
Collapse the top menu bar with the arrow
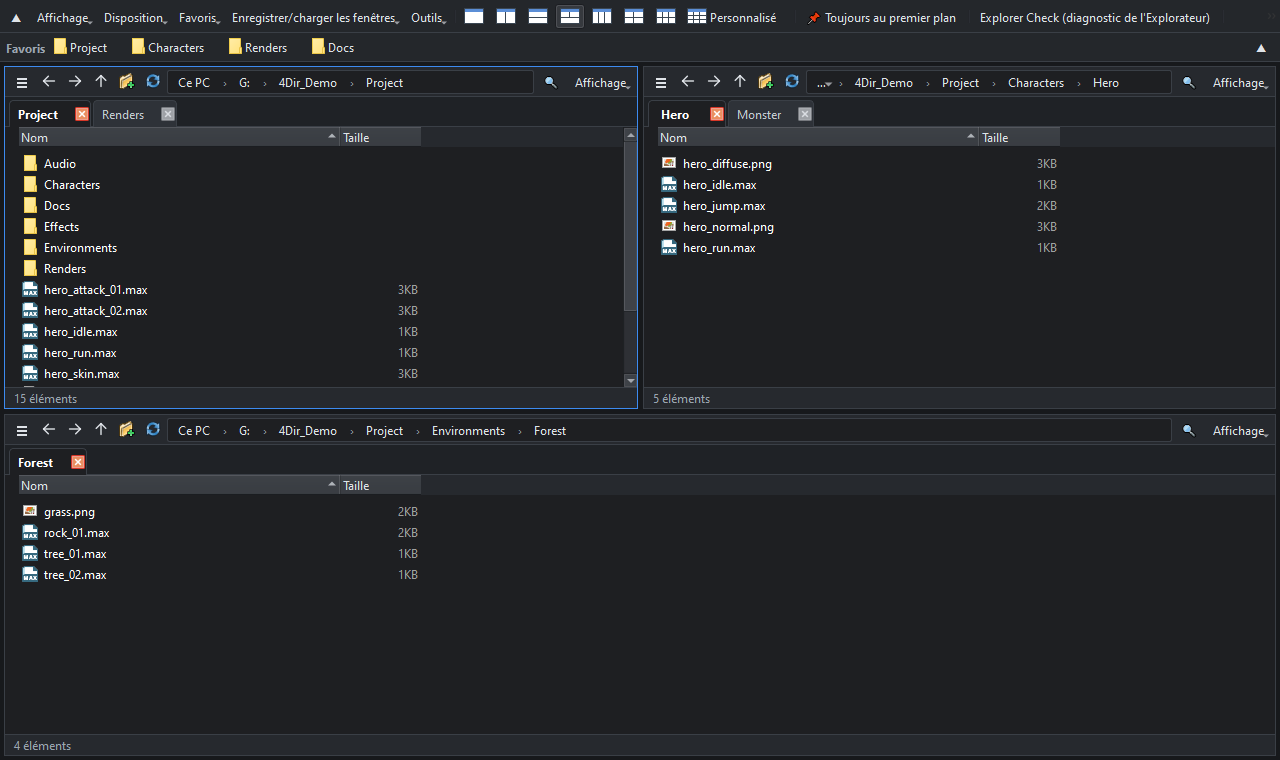coord(15,18)
